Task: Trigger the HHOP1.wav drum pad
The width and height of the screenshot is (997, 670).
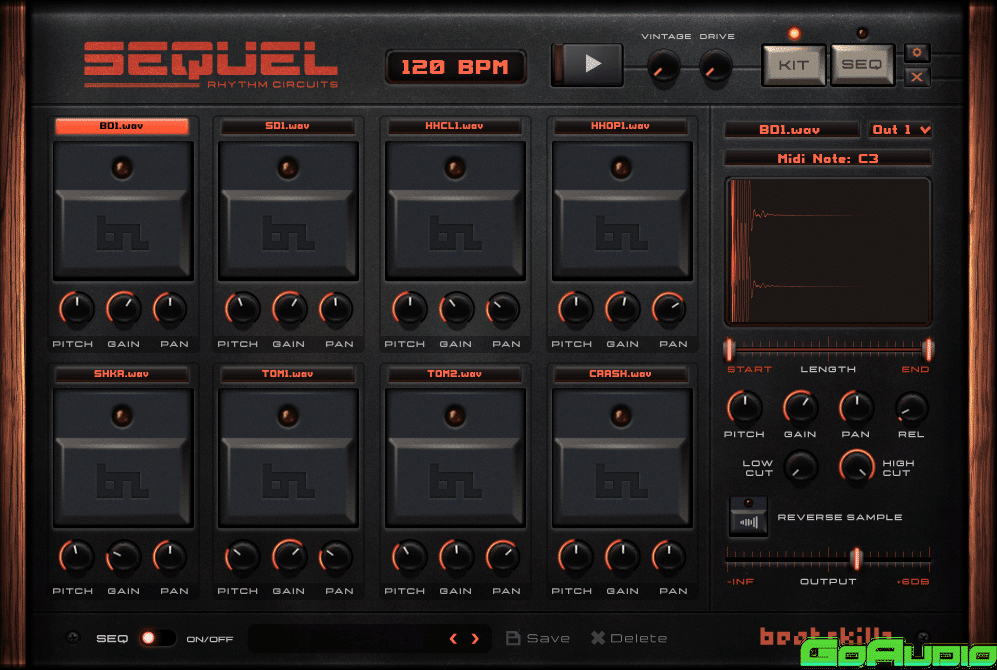Action: click(622, 210)
